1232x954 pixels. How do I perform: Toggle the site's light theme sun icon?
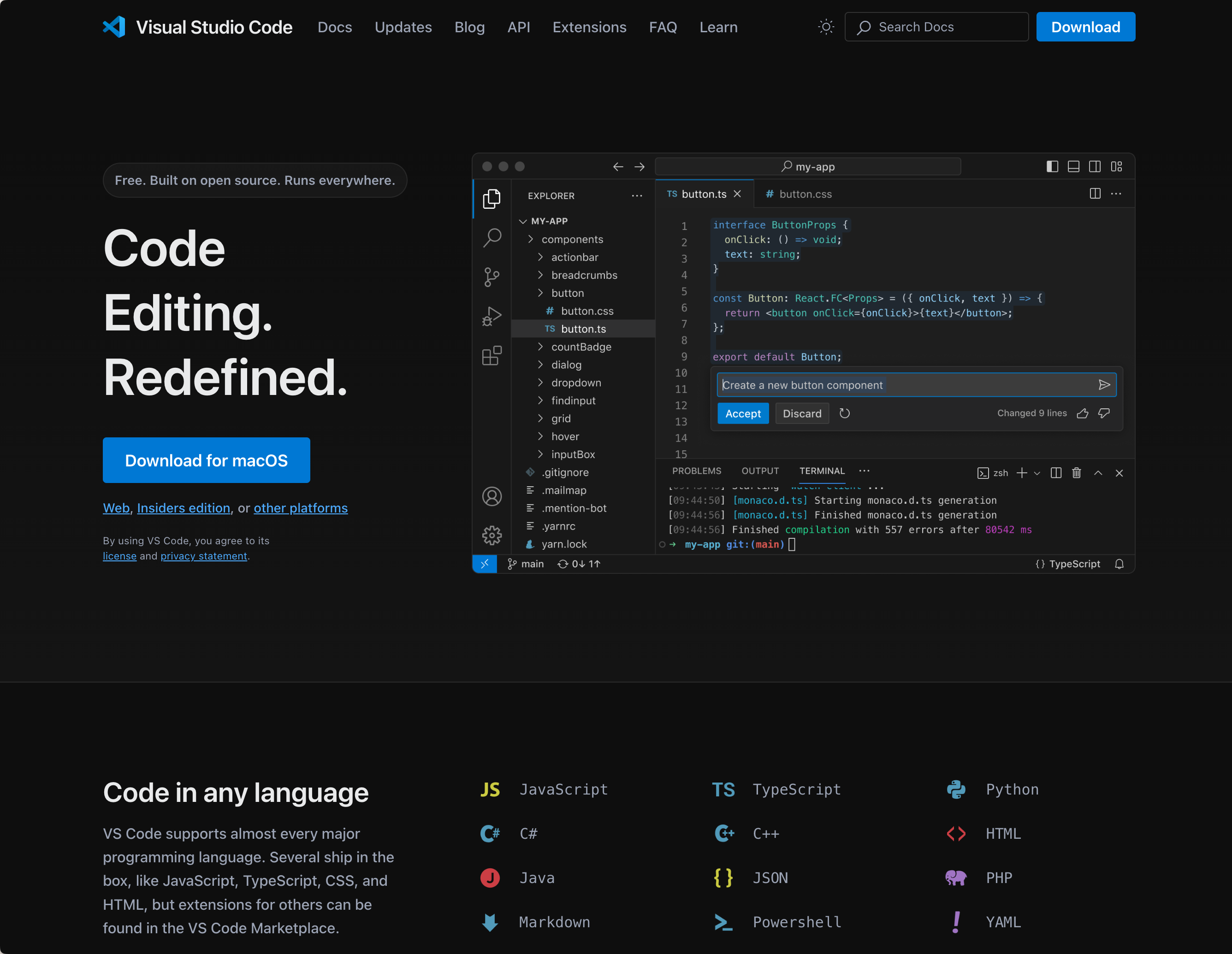point(826,27)
